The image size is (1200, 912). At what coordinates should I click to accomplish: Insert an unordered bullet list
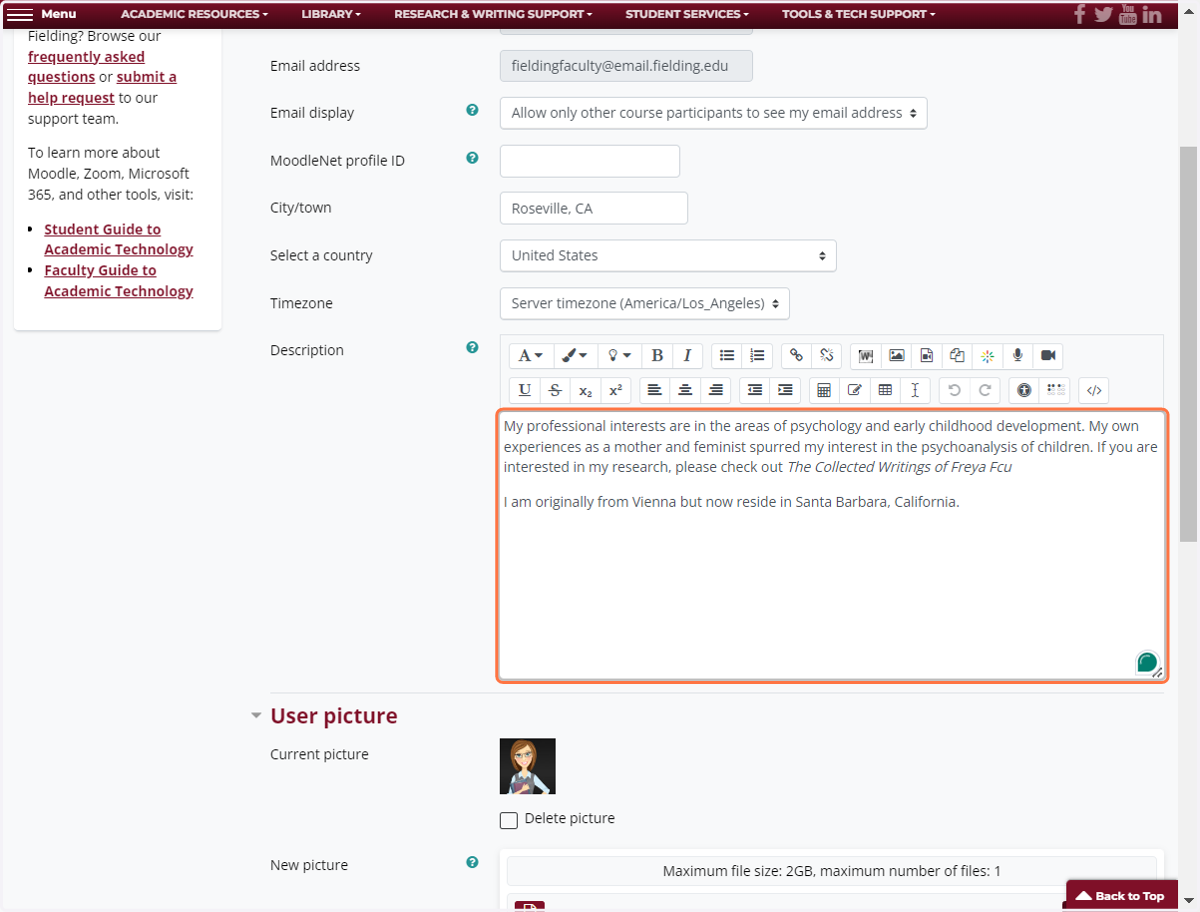727,356
